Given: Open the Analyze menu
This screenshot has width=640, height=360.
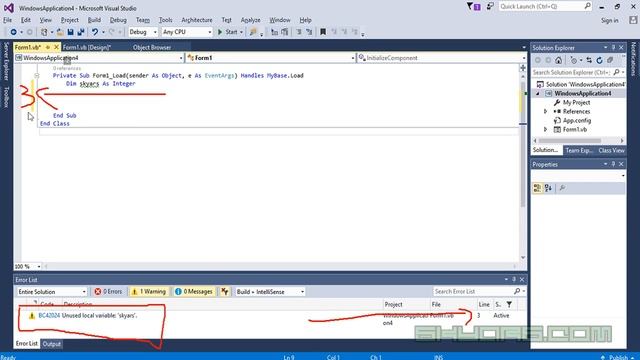Looking at the screenshot, I should [250, 20].
